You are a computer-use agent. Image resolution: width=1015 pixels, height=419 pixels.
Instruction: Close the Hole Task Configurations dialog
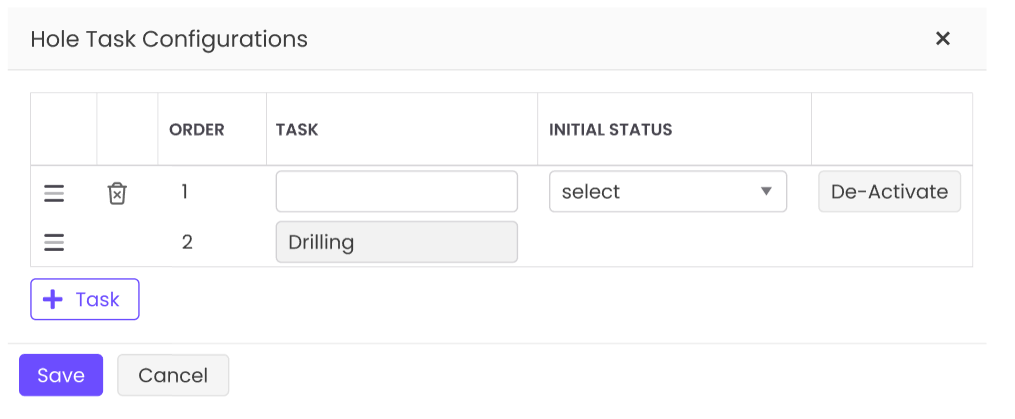[942, 39]
